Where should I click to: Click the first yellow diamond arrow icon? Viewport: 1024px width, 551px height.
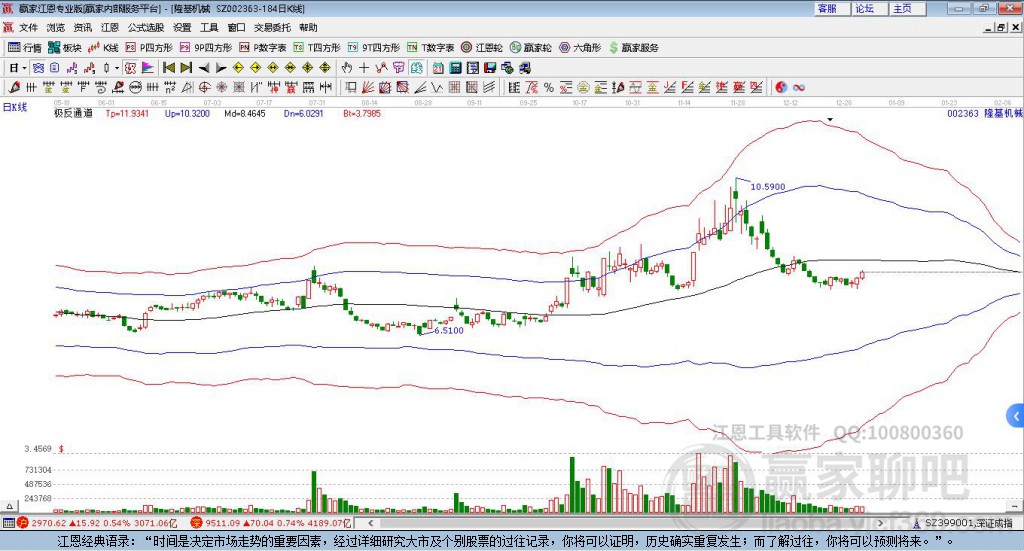[238, 68]
